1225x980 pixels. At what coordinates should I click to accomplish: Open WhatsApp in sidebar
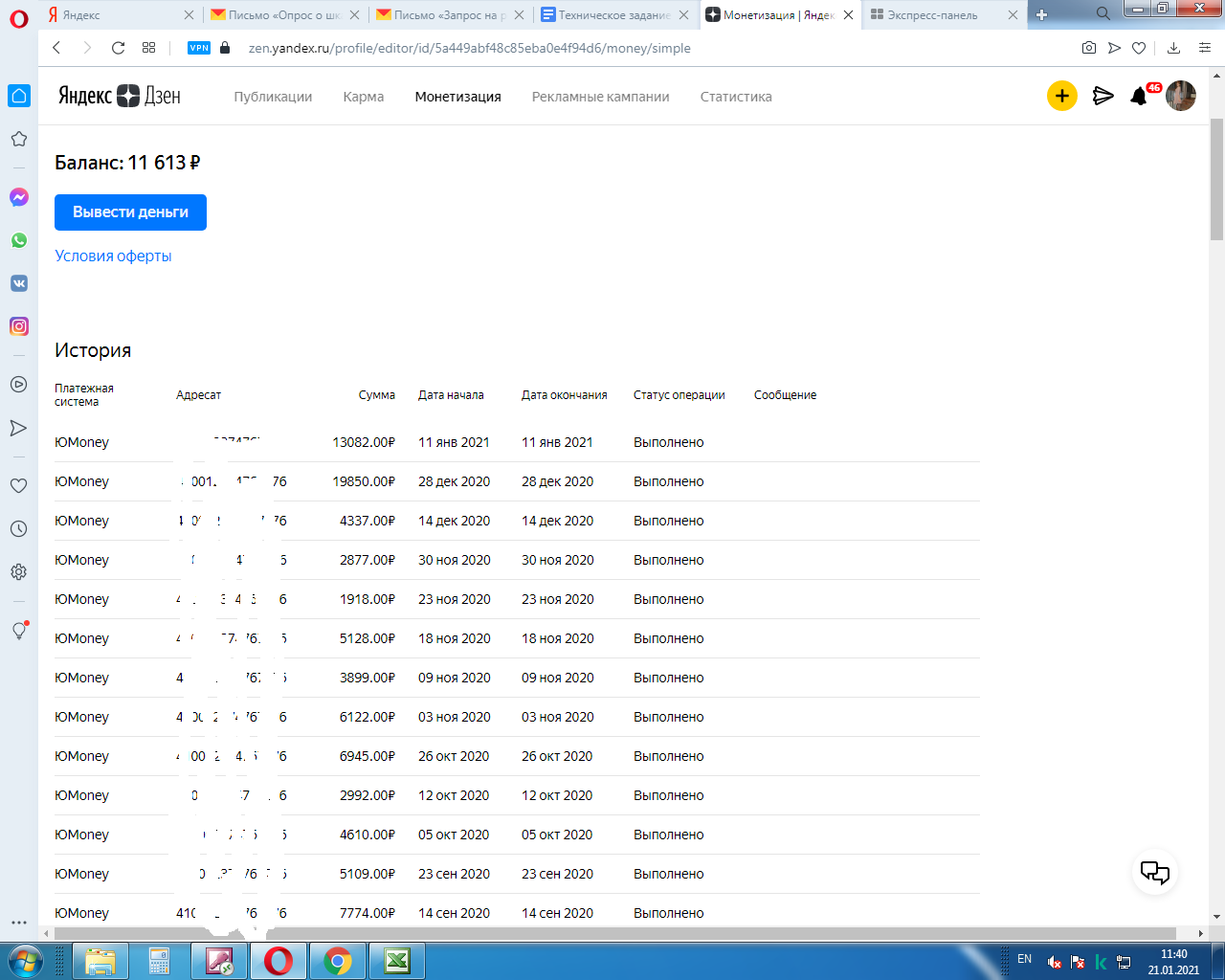[x=19, y=240]
